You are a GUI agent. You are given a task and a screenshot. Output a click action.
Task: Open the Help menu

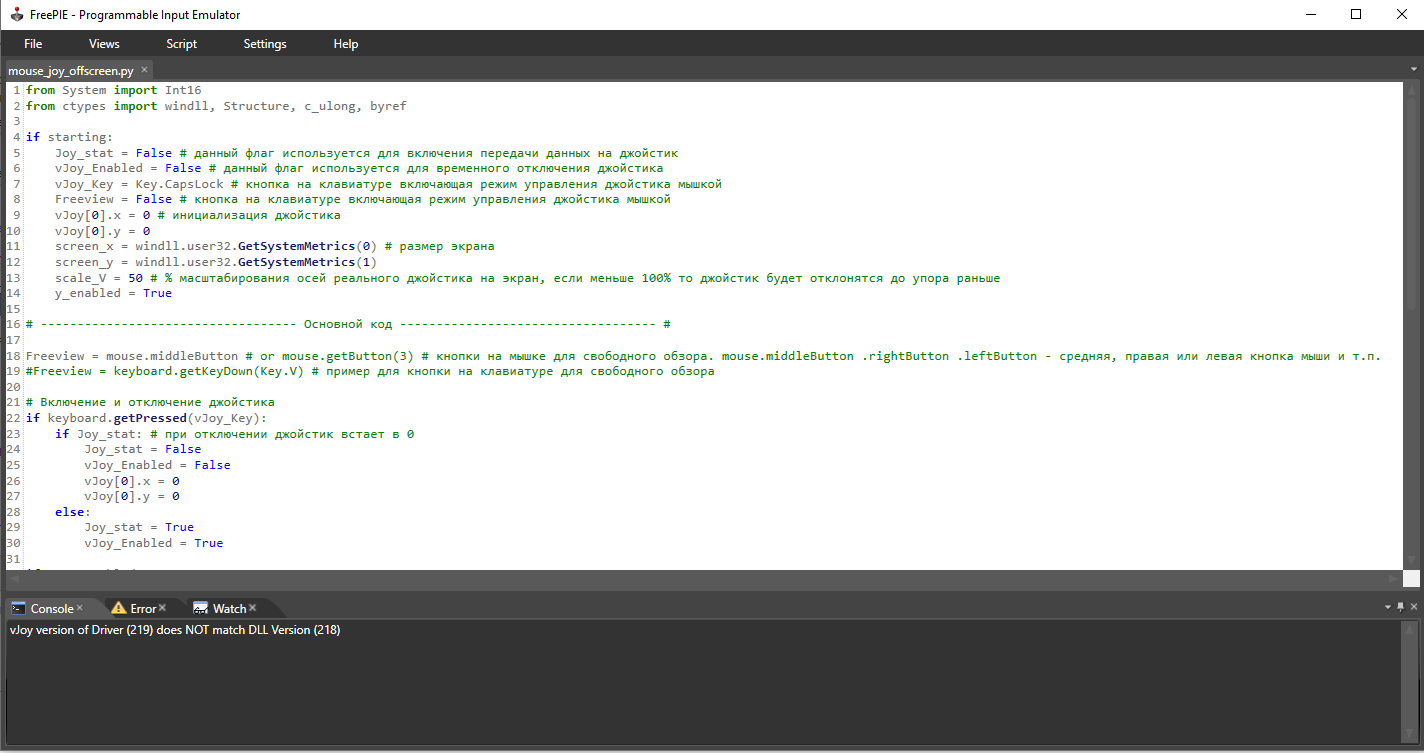tap(346, 44)
